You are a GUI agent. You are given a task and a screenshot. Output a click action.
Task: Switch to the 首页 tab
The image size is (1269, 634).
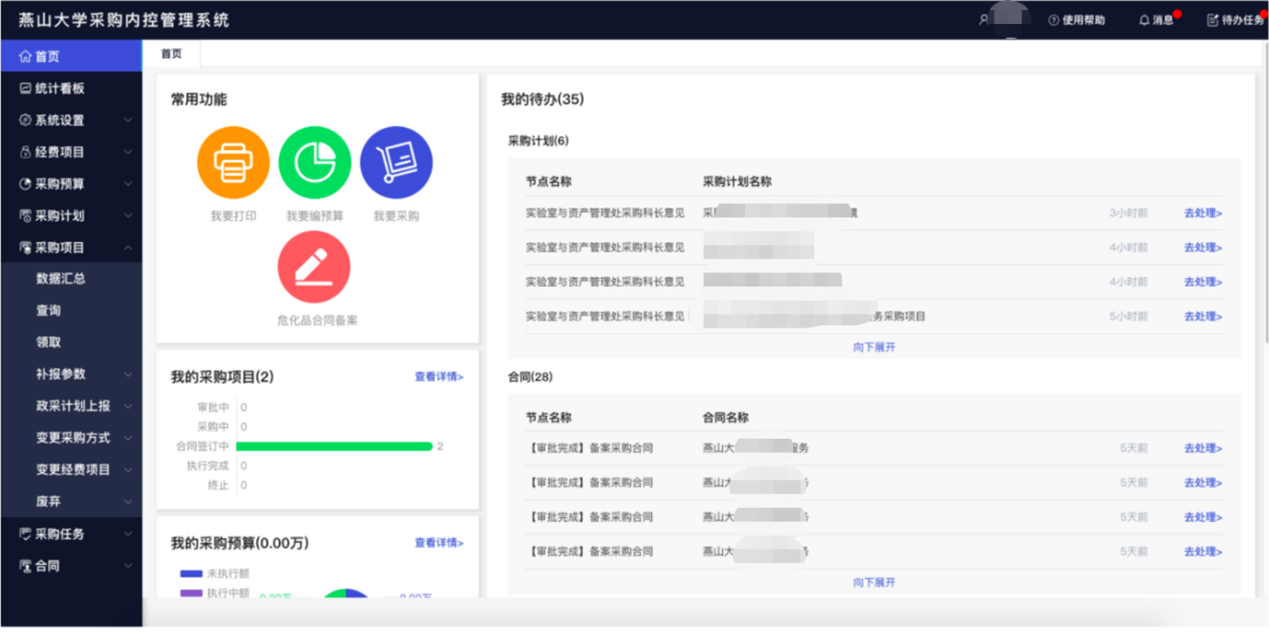(172, 54)
